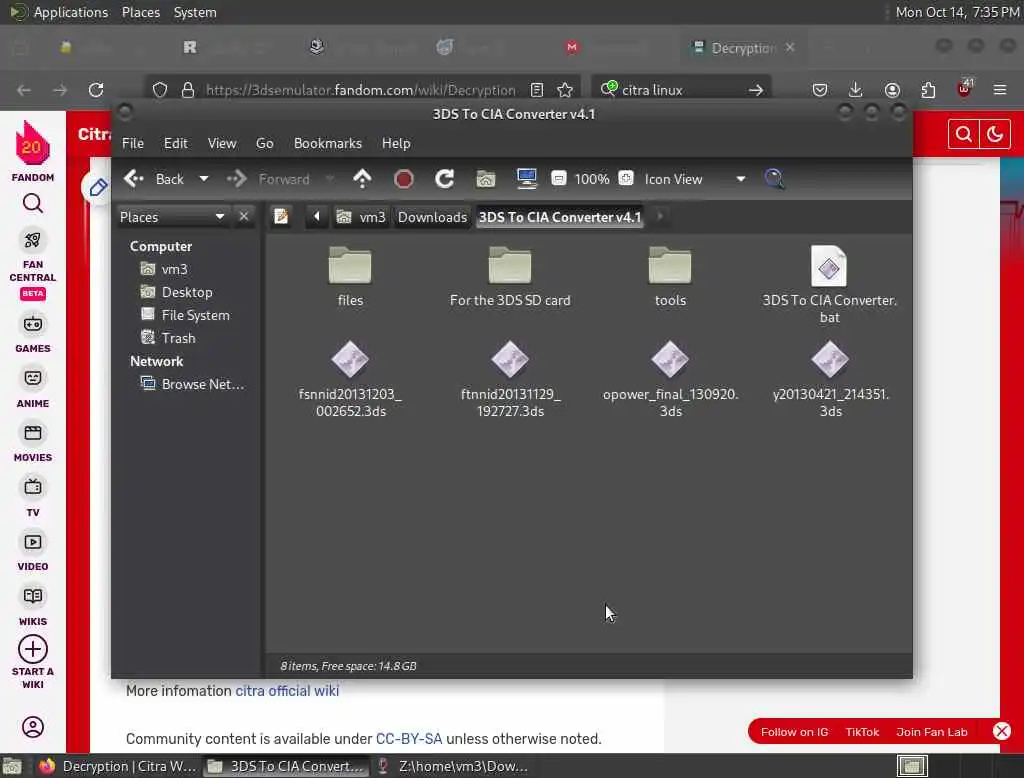Select 3DS To CIA Converter v4.1 path button
Screen dimensions: 1024x778
[560, 217]
